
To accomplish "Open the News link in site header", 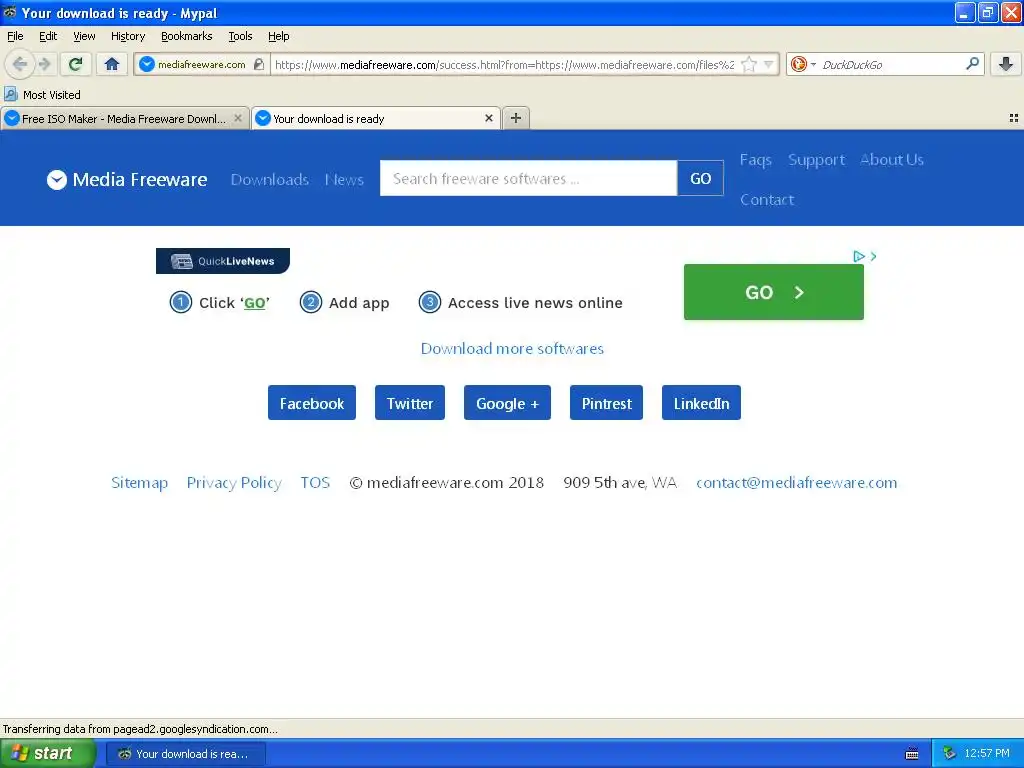I will (344, 180).
